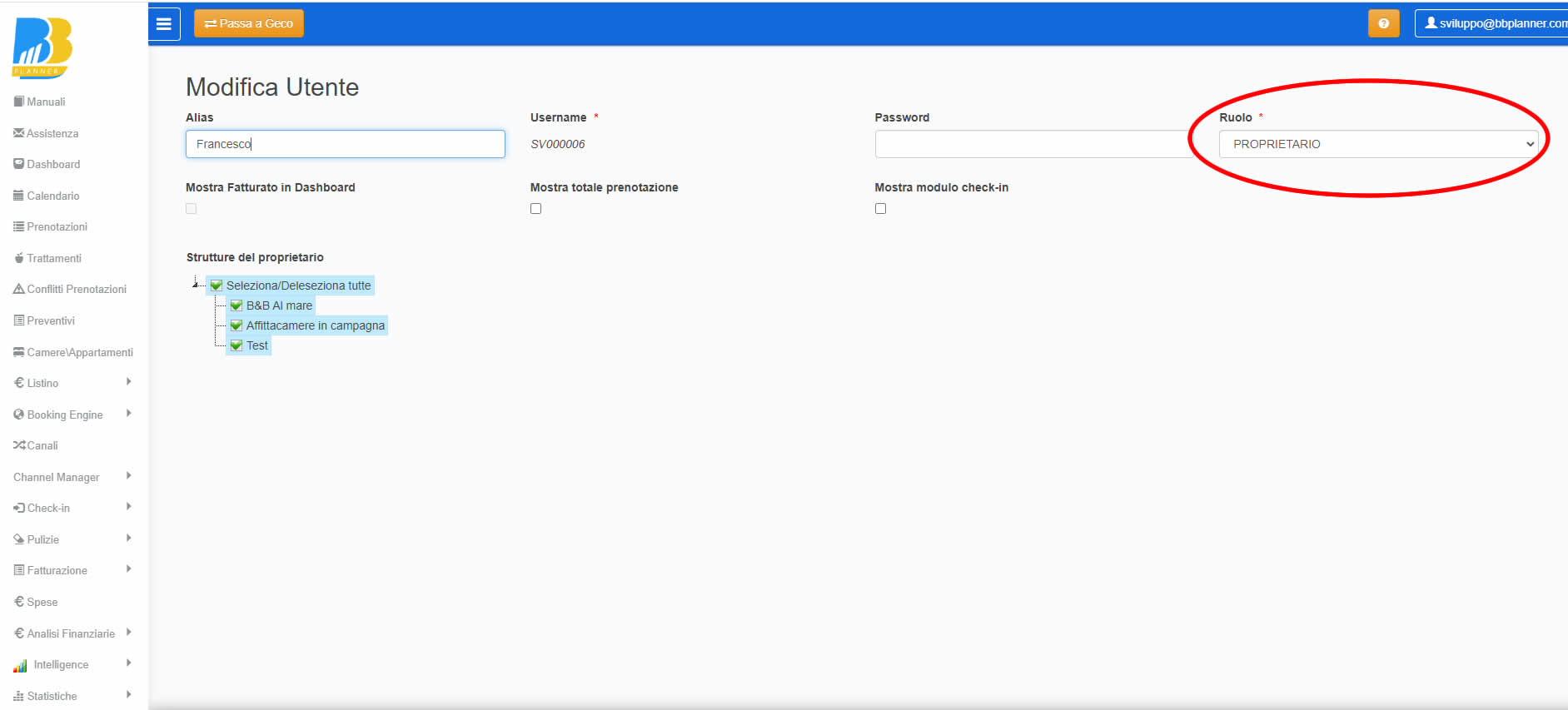Click into the Alias text field
This screenshot has height=710, width=1568.
coord(345,144)
